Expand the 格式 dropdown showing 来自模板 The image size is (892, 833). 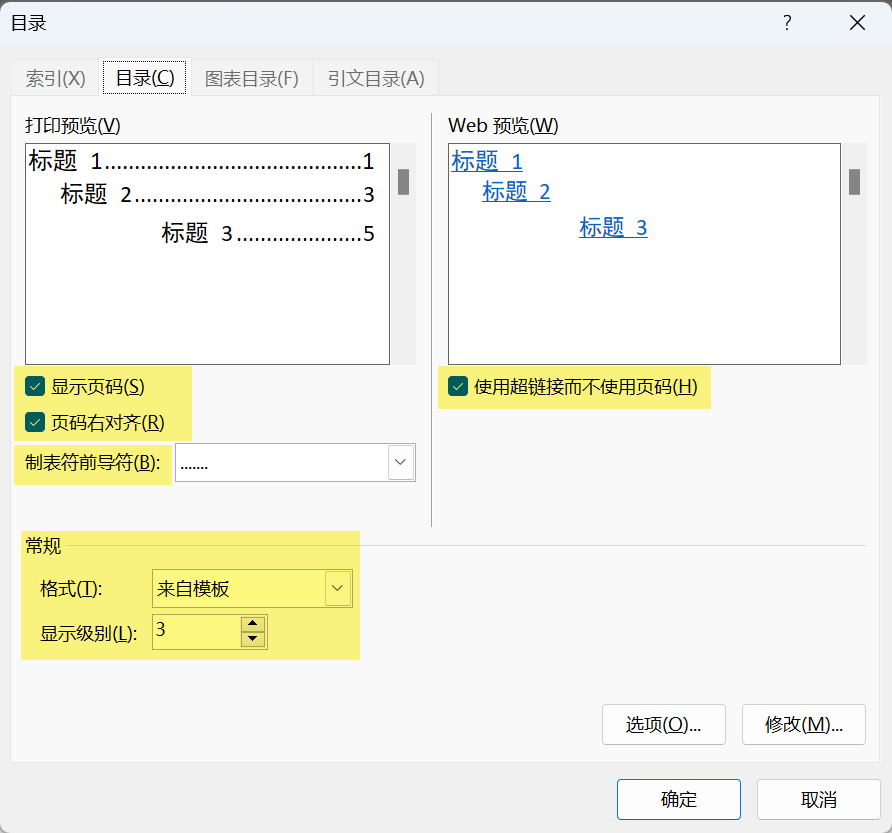(x=338, y=588)
